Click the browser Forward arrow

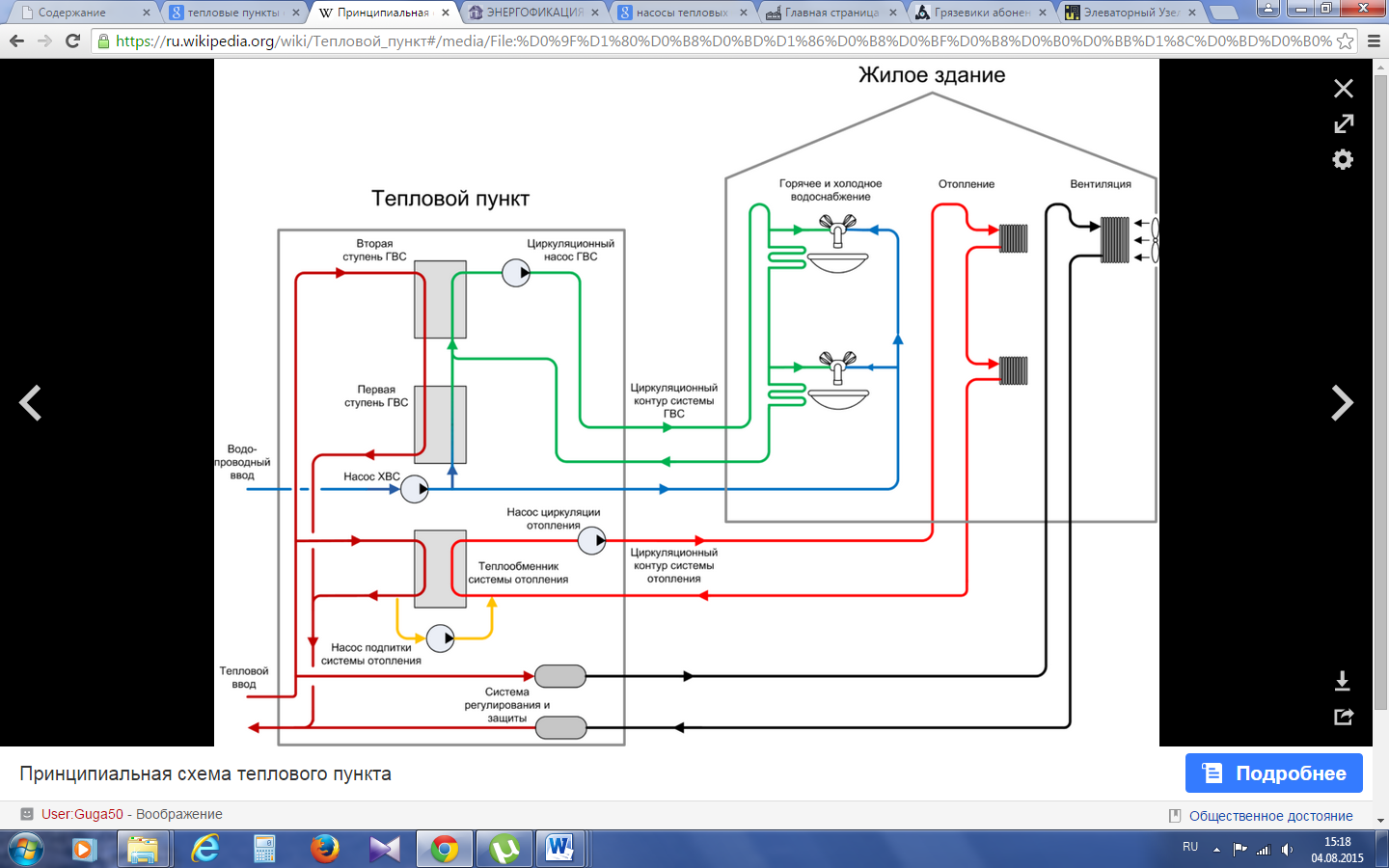[x=44, y=41]
